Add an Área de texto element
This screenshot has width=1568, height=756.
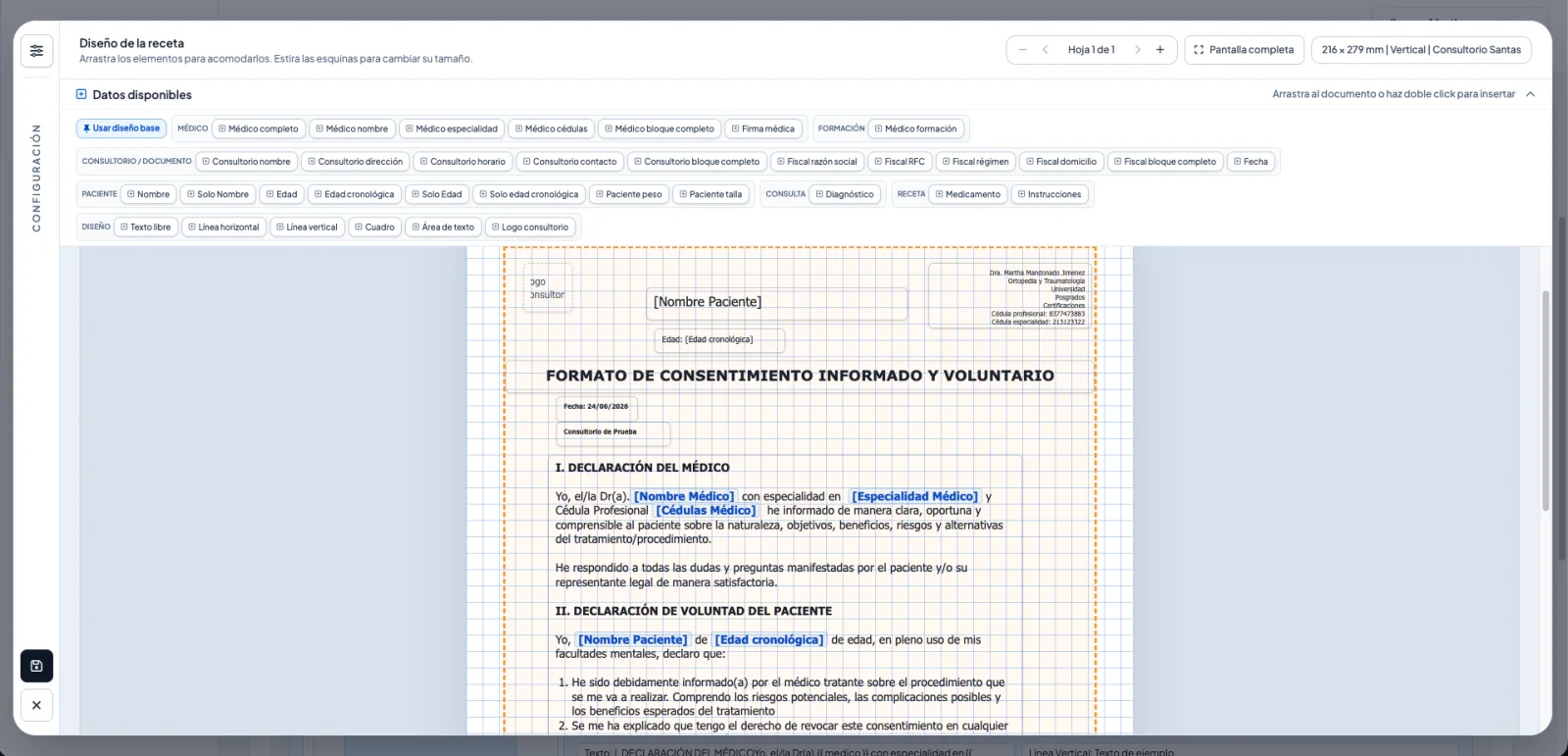pos(443,227)
